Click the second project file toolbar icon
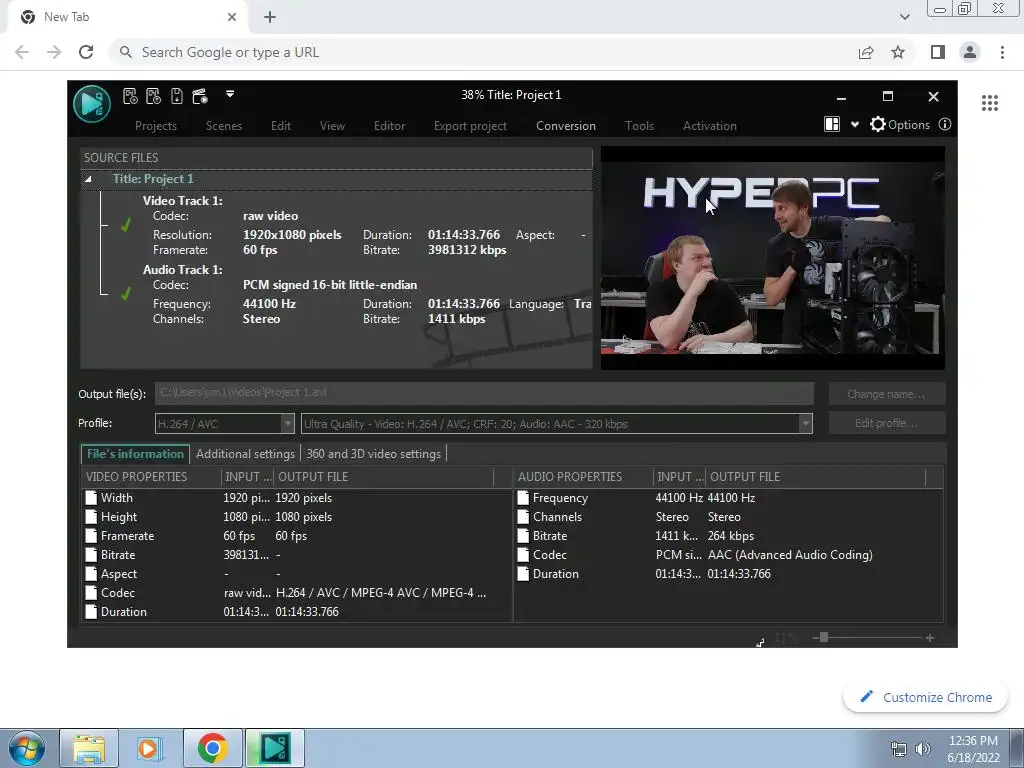Viewport: 1024px width, 768px height. point(153,96)
